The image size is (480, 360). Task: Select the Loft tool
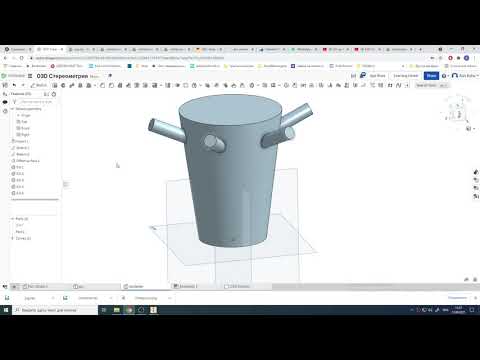80,85
